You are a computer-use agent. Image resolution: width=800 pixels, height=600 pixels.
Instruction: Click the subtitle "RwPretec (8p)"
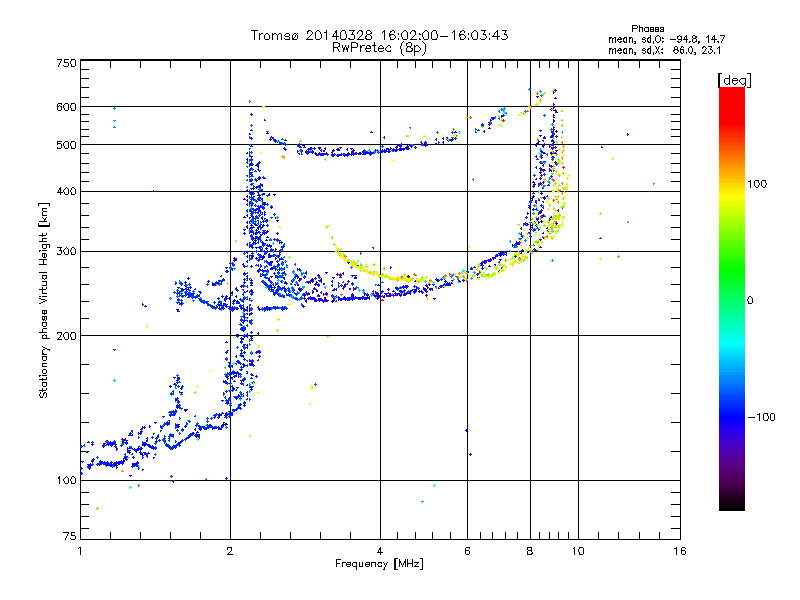379,48
